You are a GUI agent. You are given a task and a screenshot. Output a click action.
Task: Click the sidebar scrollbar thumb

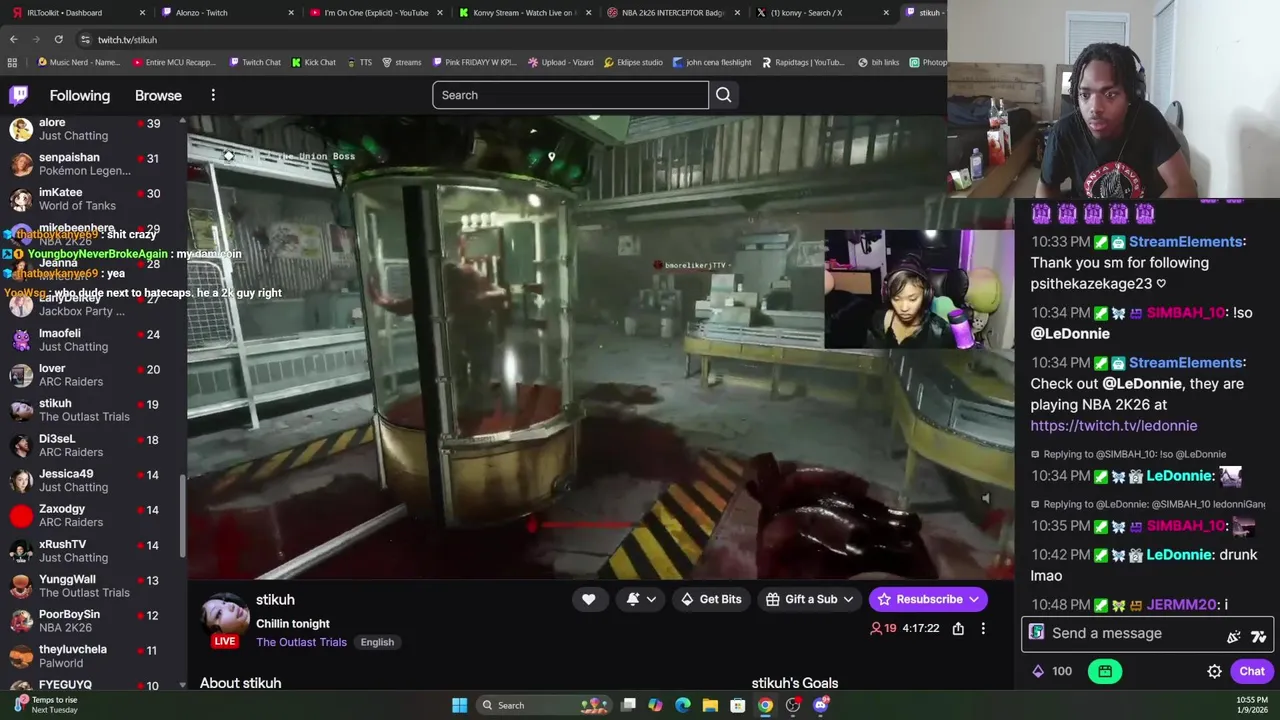click(x=182, y=515)
